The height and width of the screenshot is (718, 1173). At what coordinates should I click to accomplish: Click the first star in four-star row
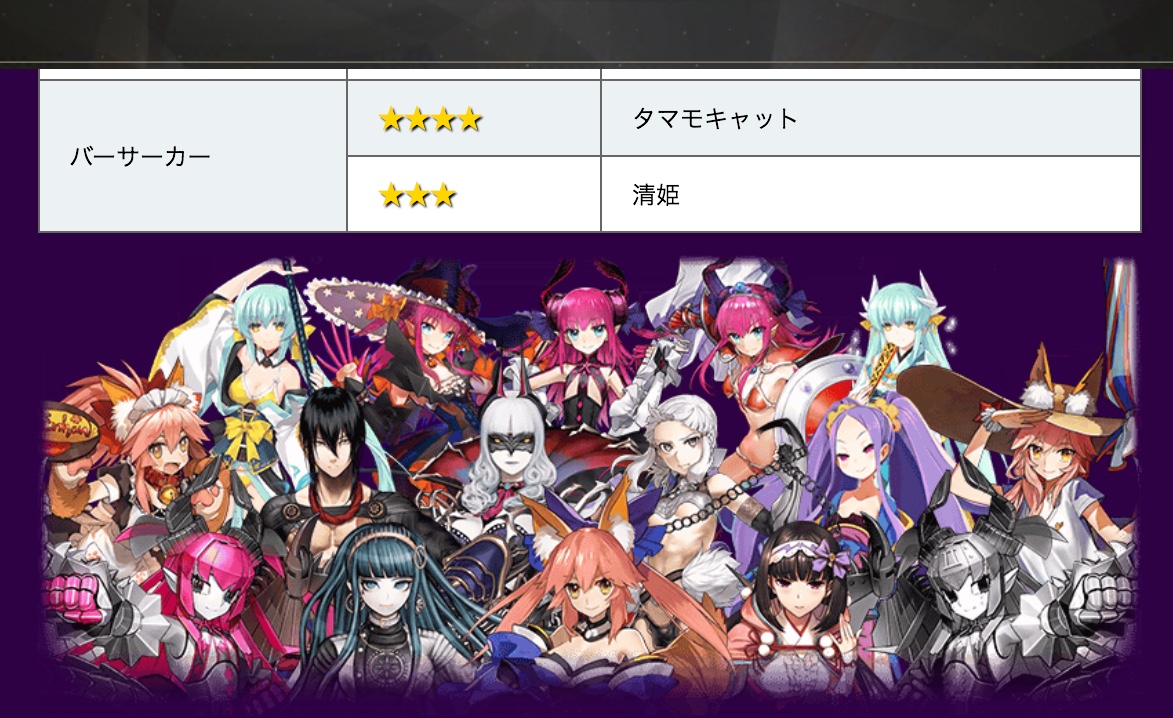pyautogui.click(x=391, y=119)
